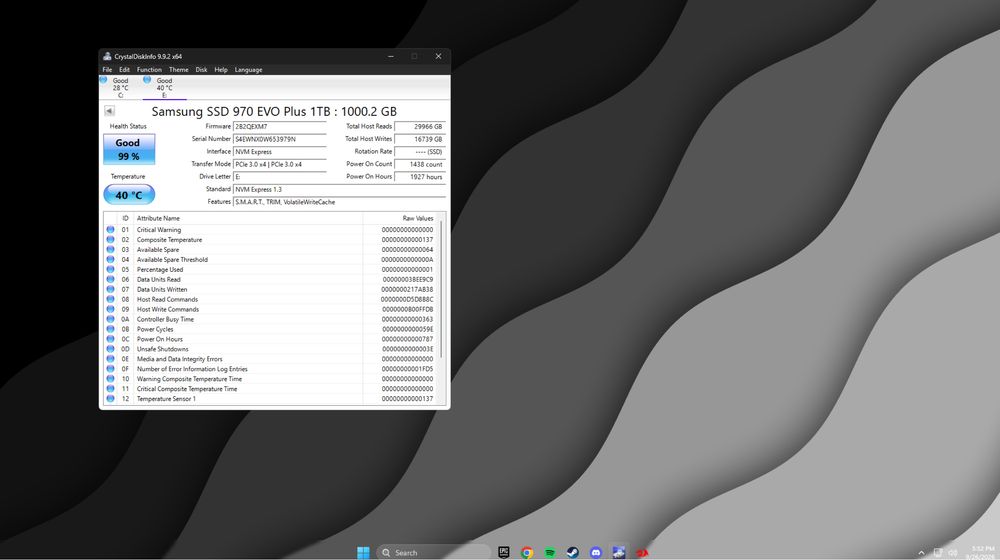Click the status icon for Host Write Commands
This screenshot has height=560, width=1000.
[110, 309]
